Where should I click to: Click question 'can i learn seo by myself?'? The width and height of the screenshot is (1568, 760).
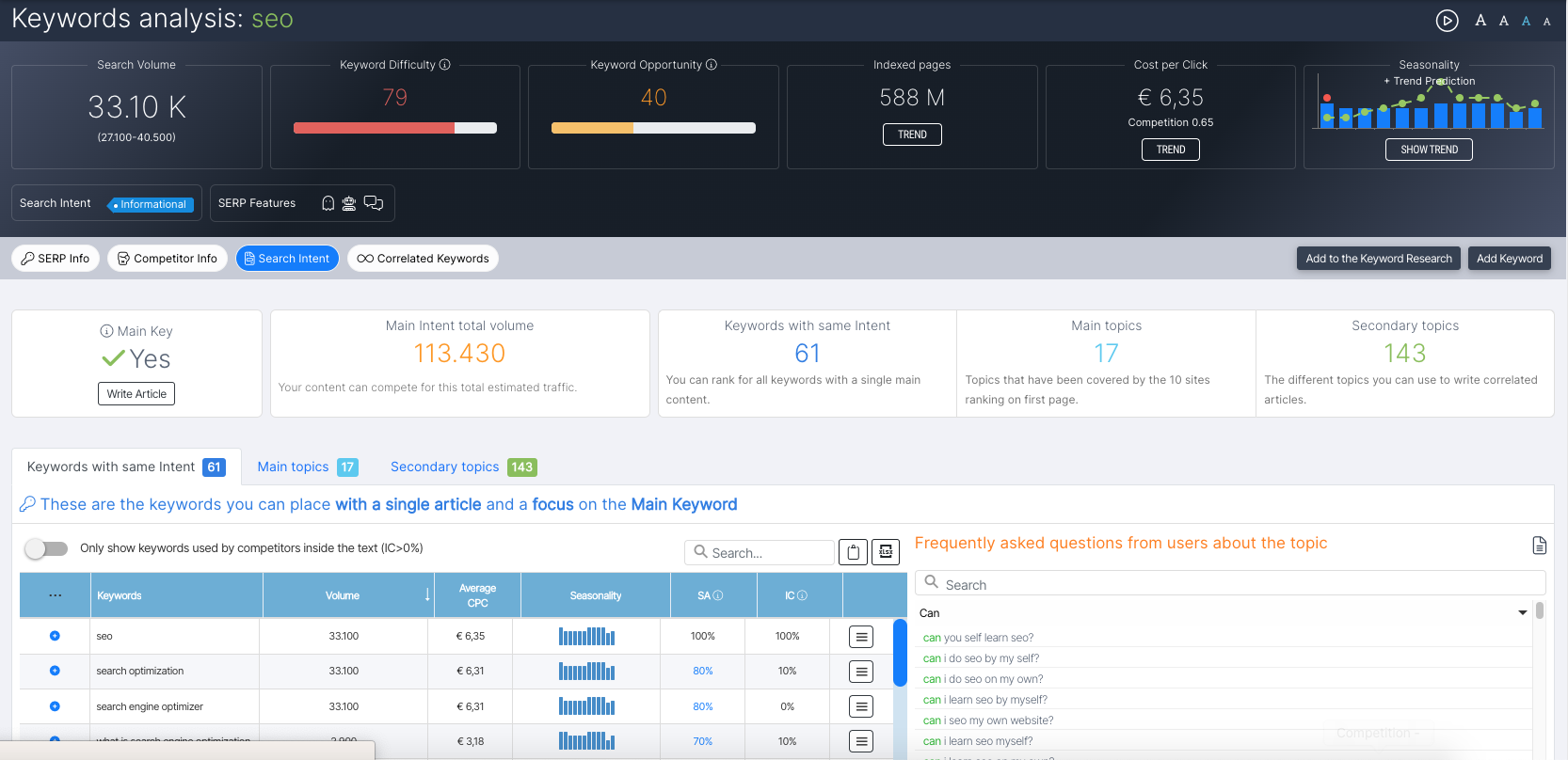(x=984, y=700)
